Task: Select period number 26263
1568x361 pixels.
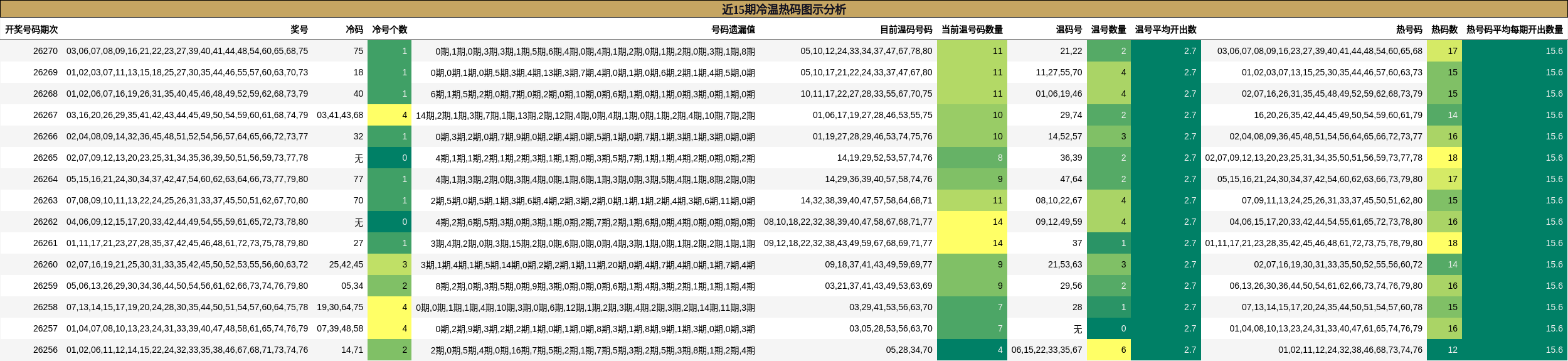Action: point(45,200)
